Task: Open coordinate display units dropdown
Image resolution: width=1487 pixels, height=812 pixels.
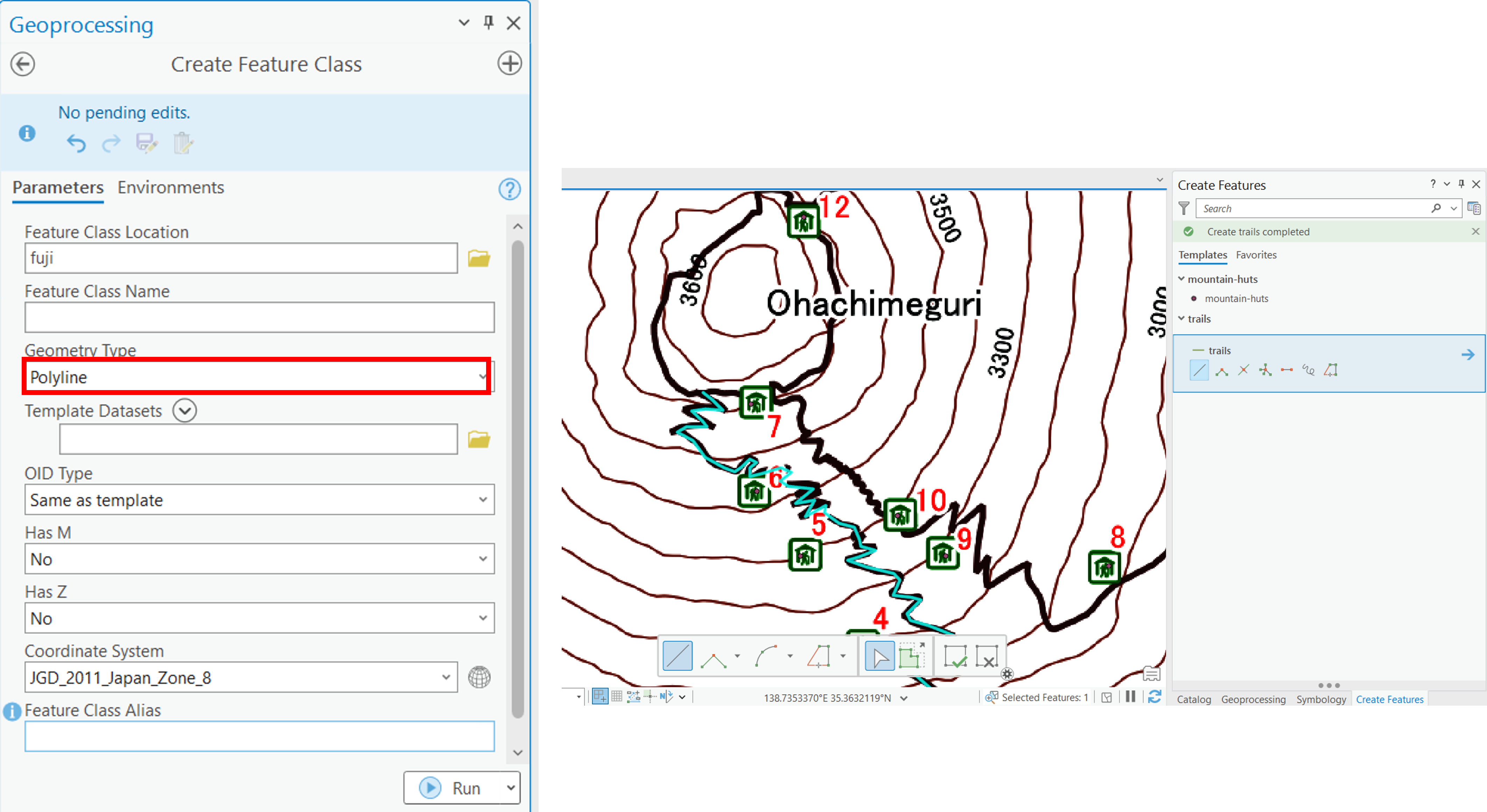Action: tap(904, 698)
